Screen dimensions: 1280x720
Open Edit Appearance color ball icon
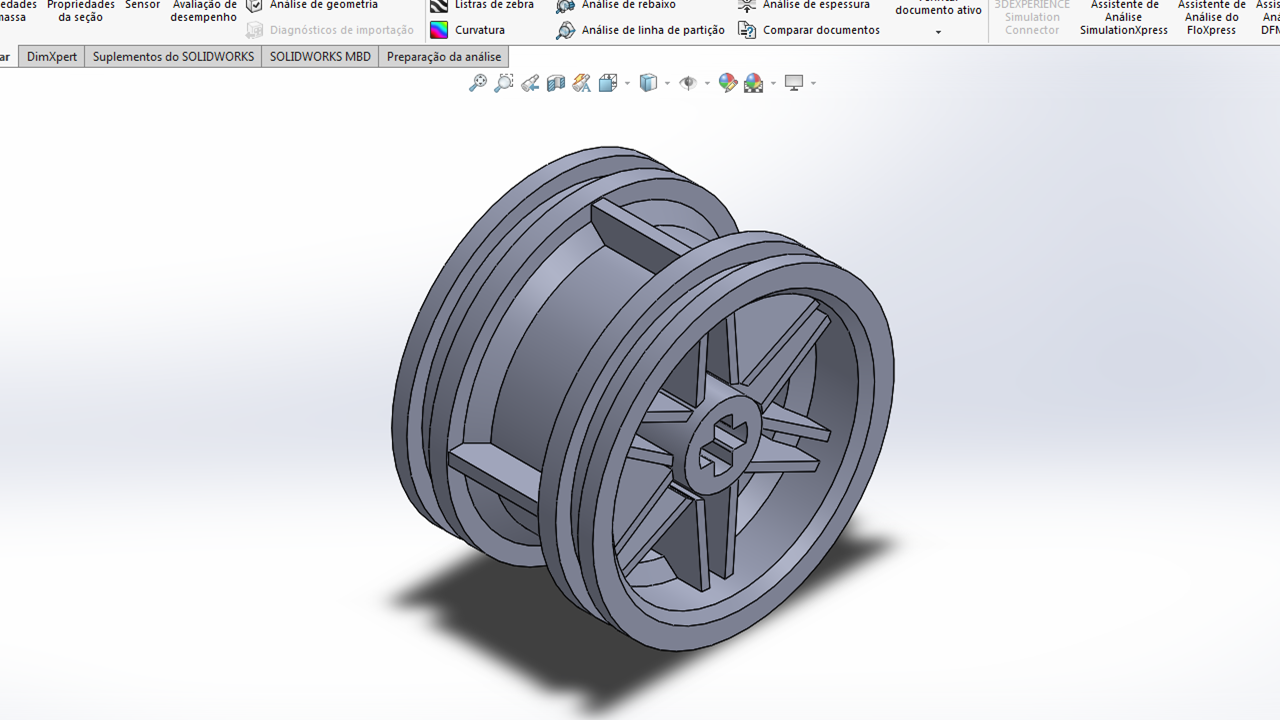coord(728,83)
